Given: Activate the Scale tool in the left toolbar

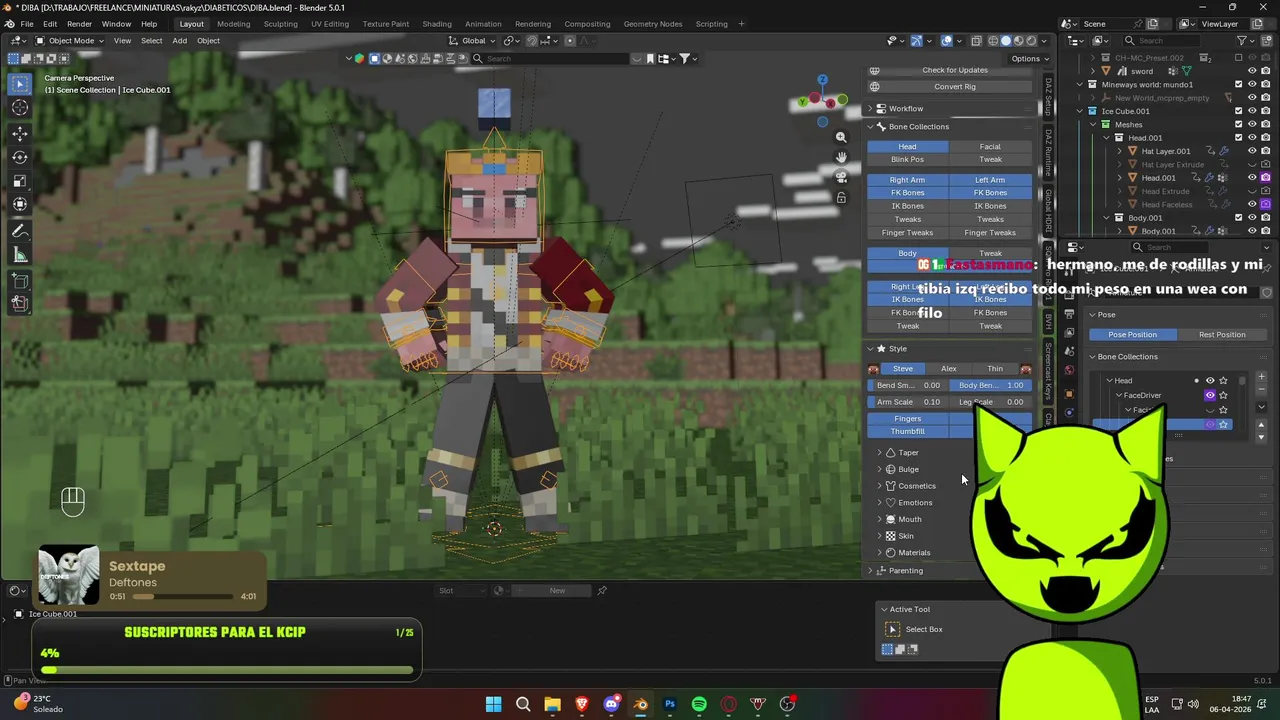Looking at the screenshot, I should click(x=20, y=181).
